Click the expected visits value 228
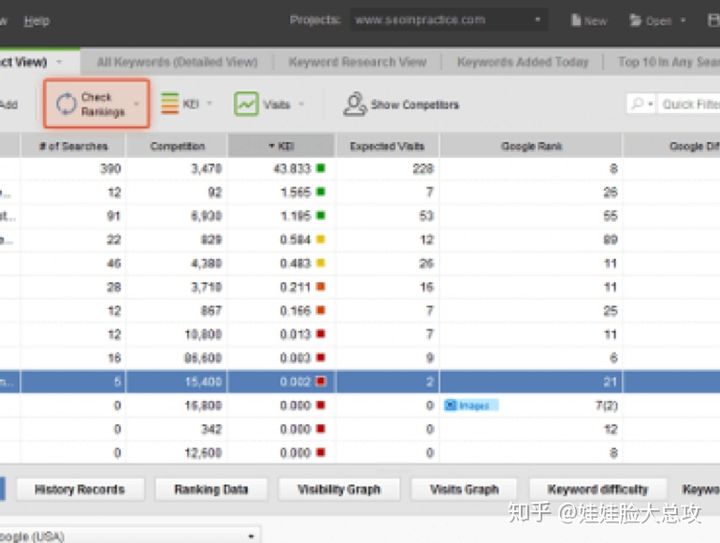Image resolution: width=720 pixels, height=543 pixels. (423, 168)
